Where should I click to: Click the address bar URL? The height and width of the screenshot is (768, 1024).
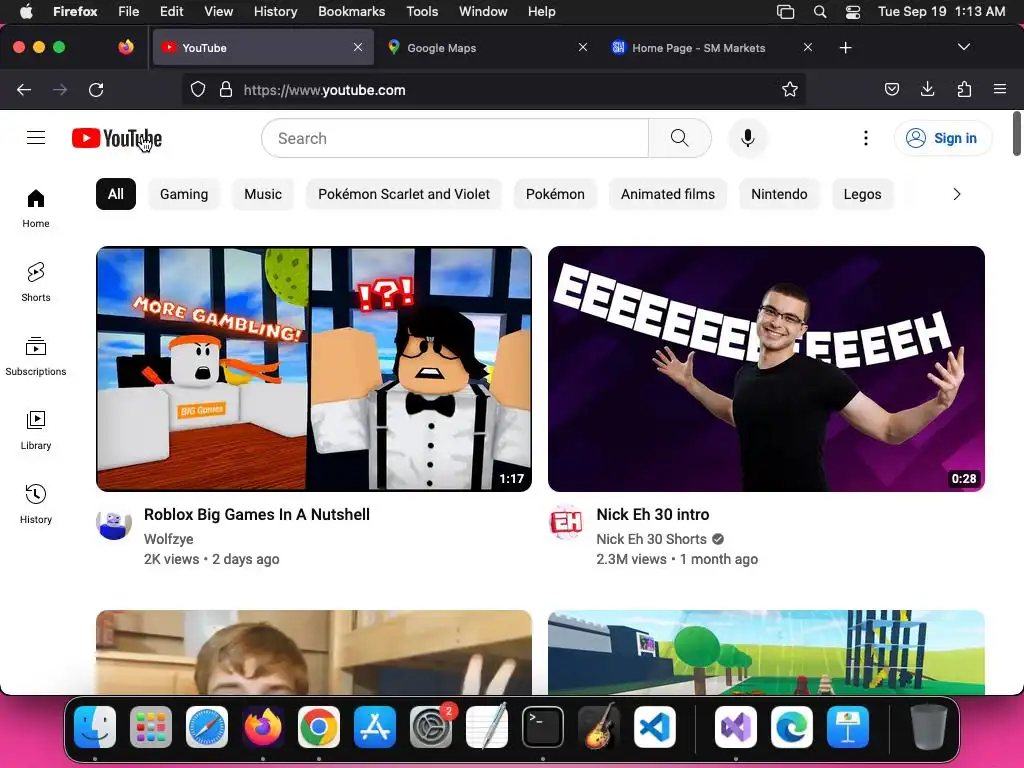coord(325,90)
